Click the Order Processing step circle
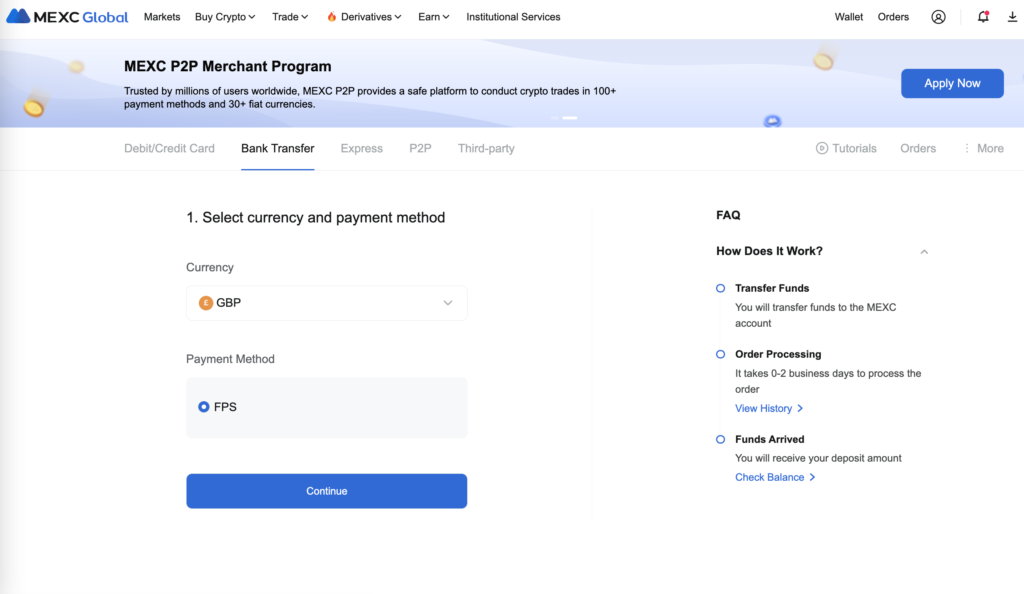1024x594 pixels. click(x=720, y=354)
